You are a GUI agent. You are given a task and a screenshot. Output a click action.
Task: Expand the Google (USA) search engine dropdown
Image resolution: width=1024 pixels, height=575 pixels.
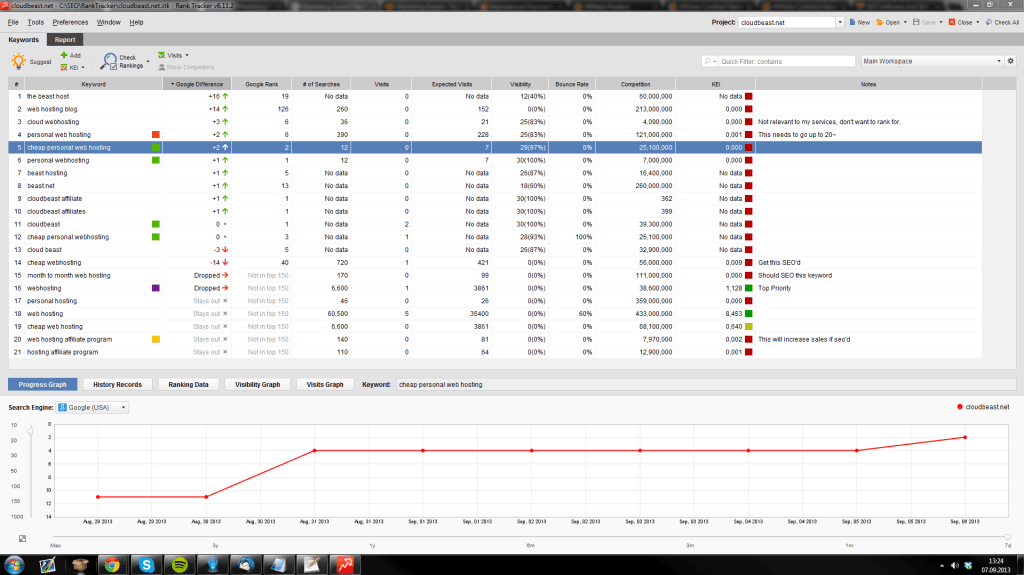[92, 407]
